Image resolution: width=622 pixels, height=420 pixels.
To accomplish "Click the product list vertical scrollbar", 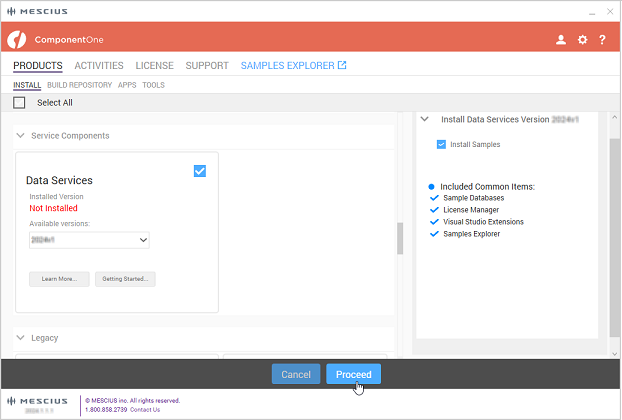I will pyautogui.click(x=400, y=239).
